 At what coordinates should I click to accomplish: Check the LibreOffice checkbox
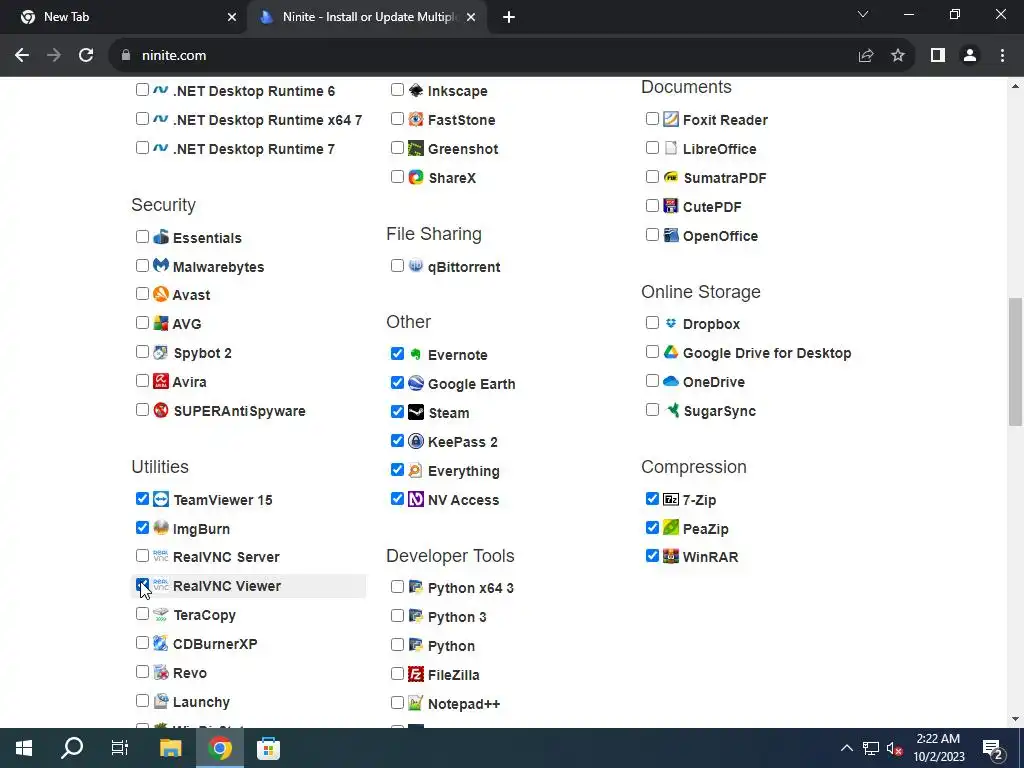point(652,148)
